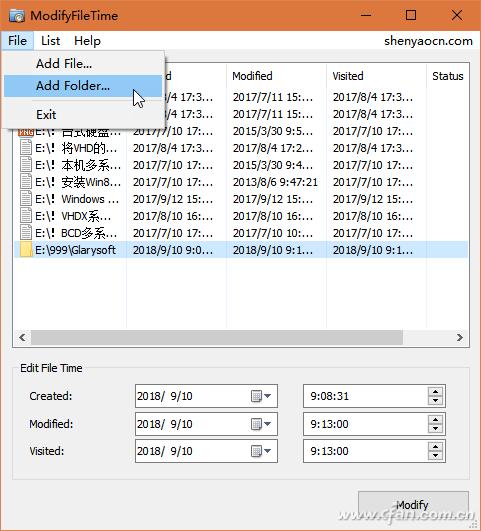
Task: Click Modified value 2013/8/6 9:47:21
Action: coord(275,182)
